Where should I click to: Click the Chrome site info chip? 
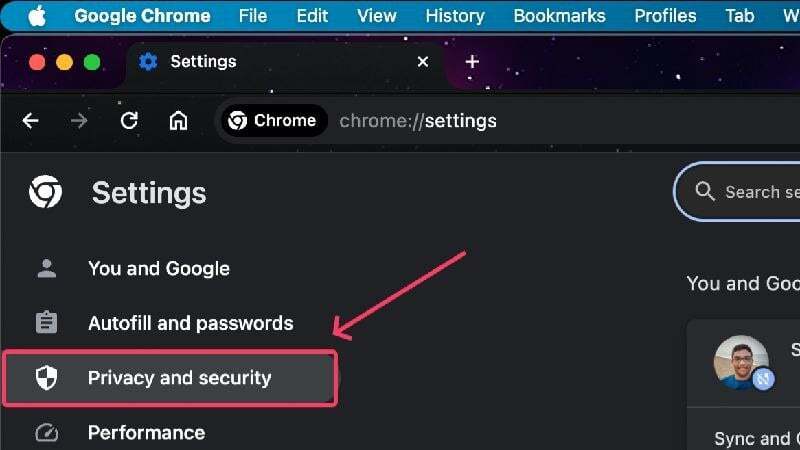point(273,121)
